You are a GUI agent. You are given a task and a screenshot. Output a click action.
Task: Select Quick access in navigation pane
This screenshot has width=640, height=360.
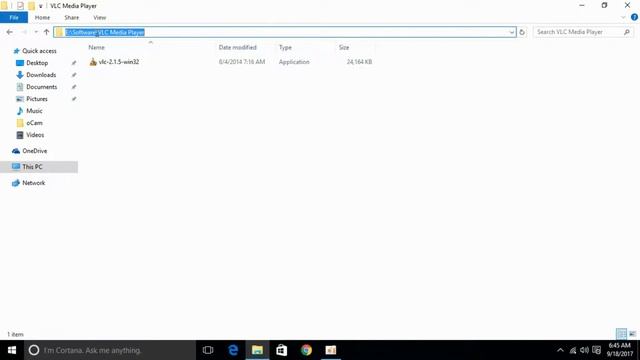tap(39, 51)
